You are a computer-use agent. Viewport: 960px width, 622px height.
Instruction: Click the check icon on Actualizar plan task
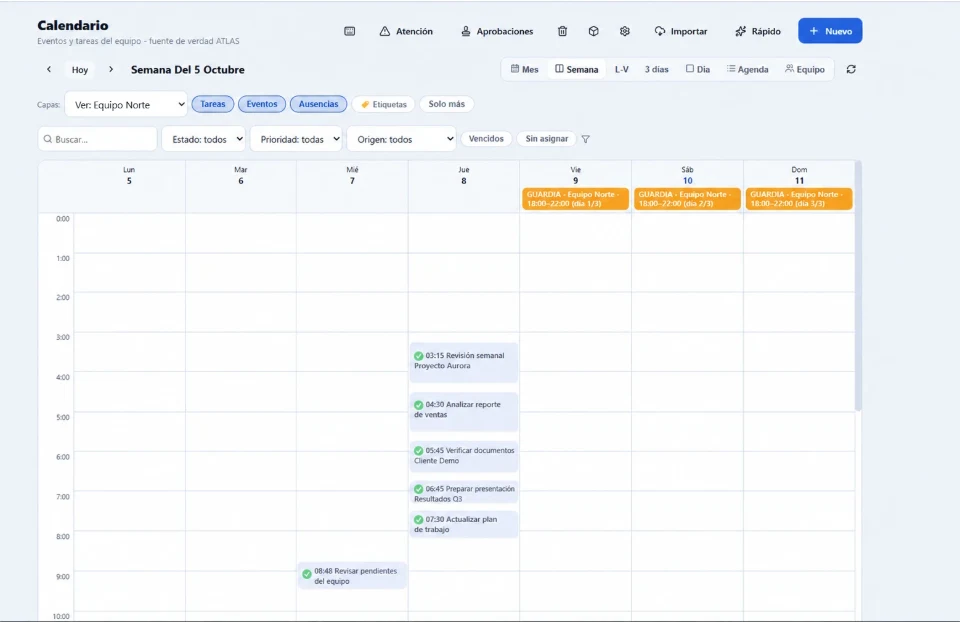pyautogui.click(x=419, y=520)
